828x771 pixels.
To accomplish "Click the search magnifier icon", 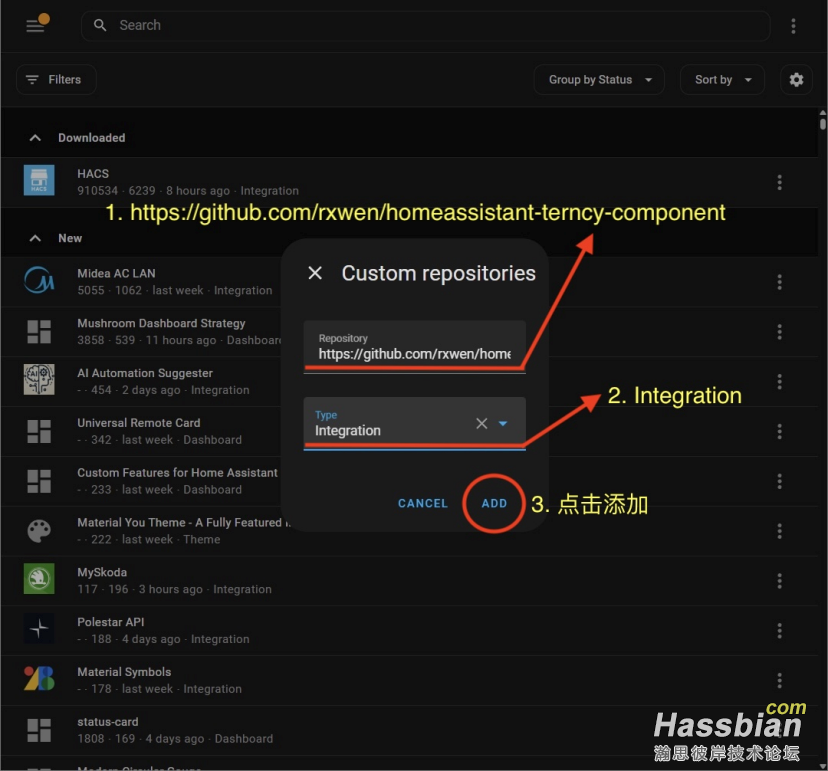I will point(100,25).
